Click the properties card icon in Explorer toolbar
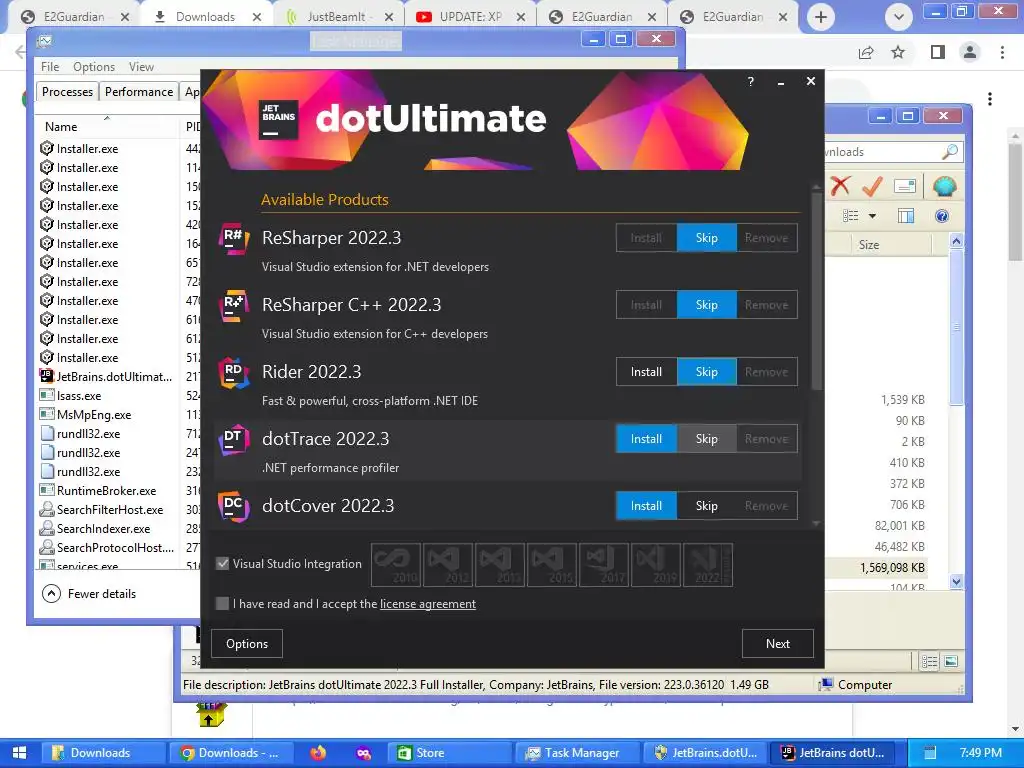Viewport: 1024px width, 768px height. 904,187
